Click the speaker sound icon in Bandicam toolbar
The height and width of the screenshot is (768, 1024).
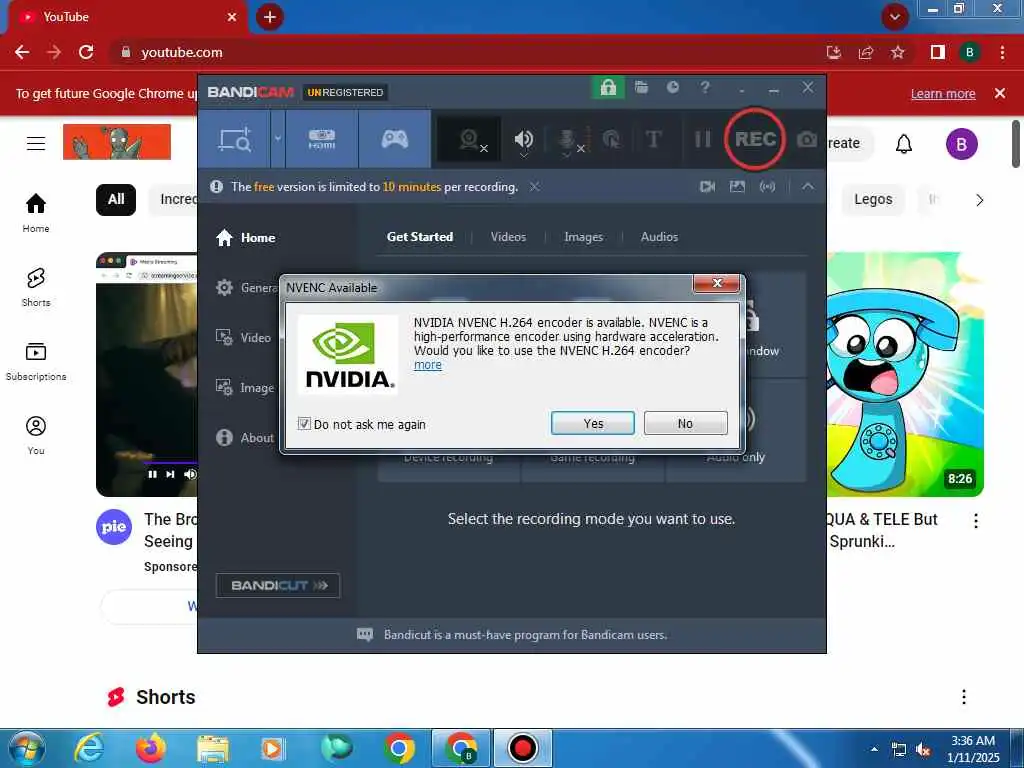[x=523, y=139]
